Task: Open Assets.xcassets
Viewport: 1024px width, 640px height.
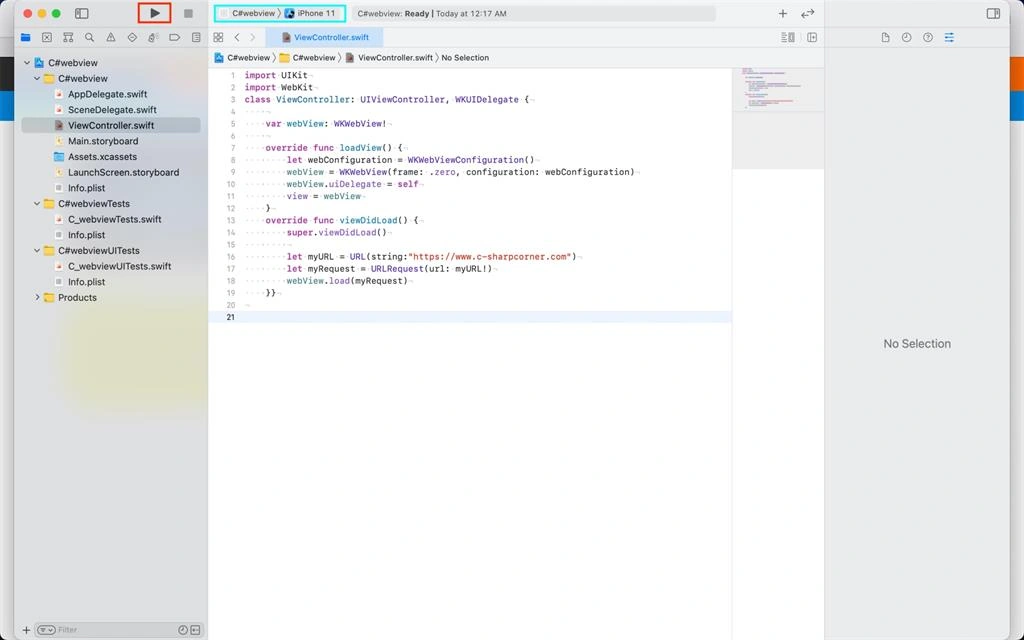Action: pos(103,157)
